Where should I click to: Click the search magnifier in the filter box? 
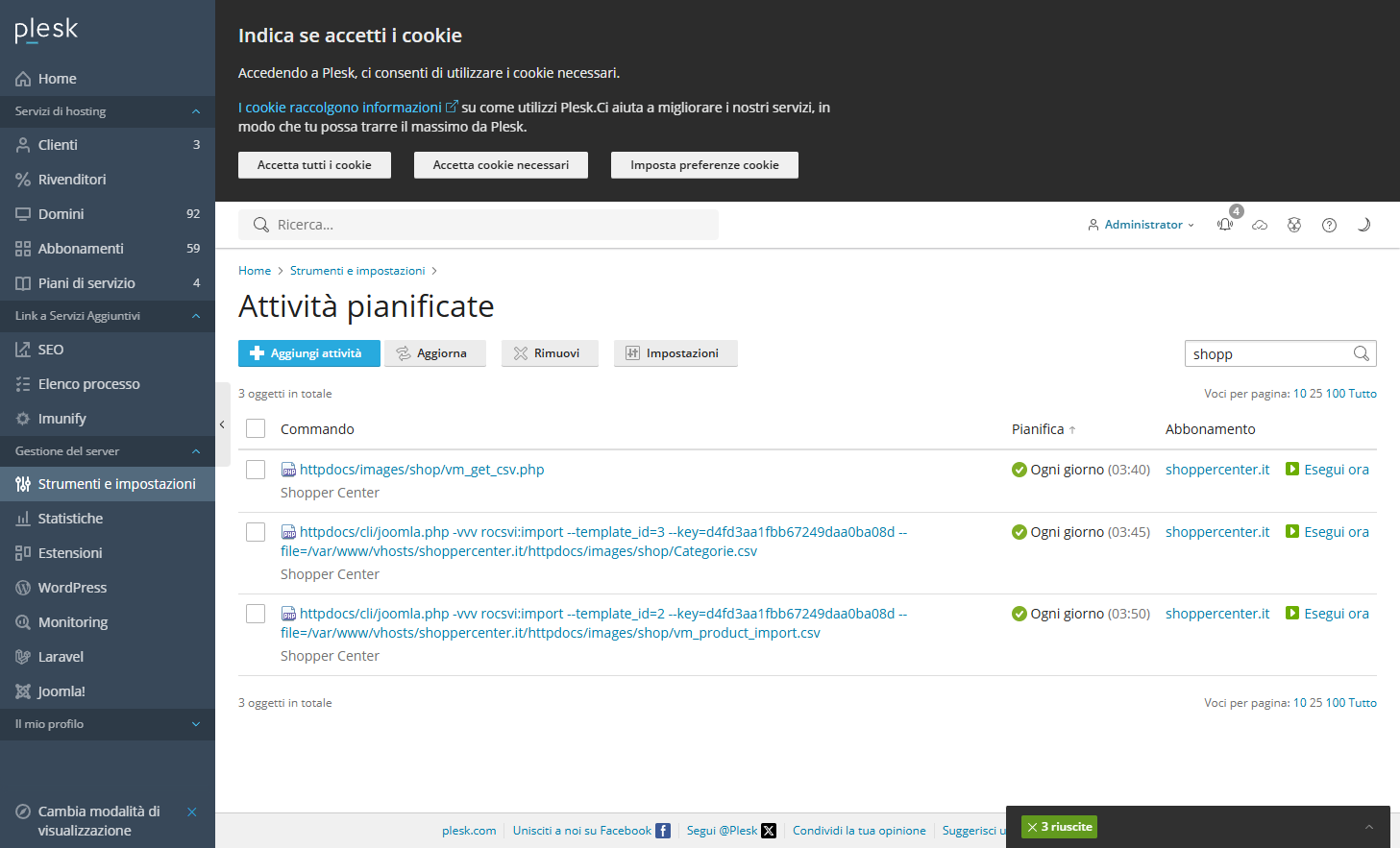click(1361, 353)
